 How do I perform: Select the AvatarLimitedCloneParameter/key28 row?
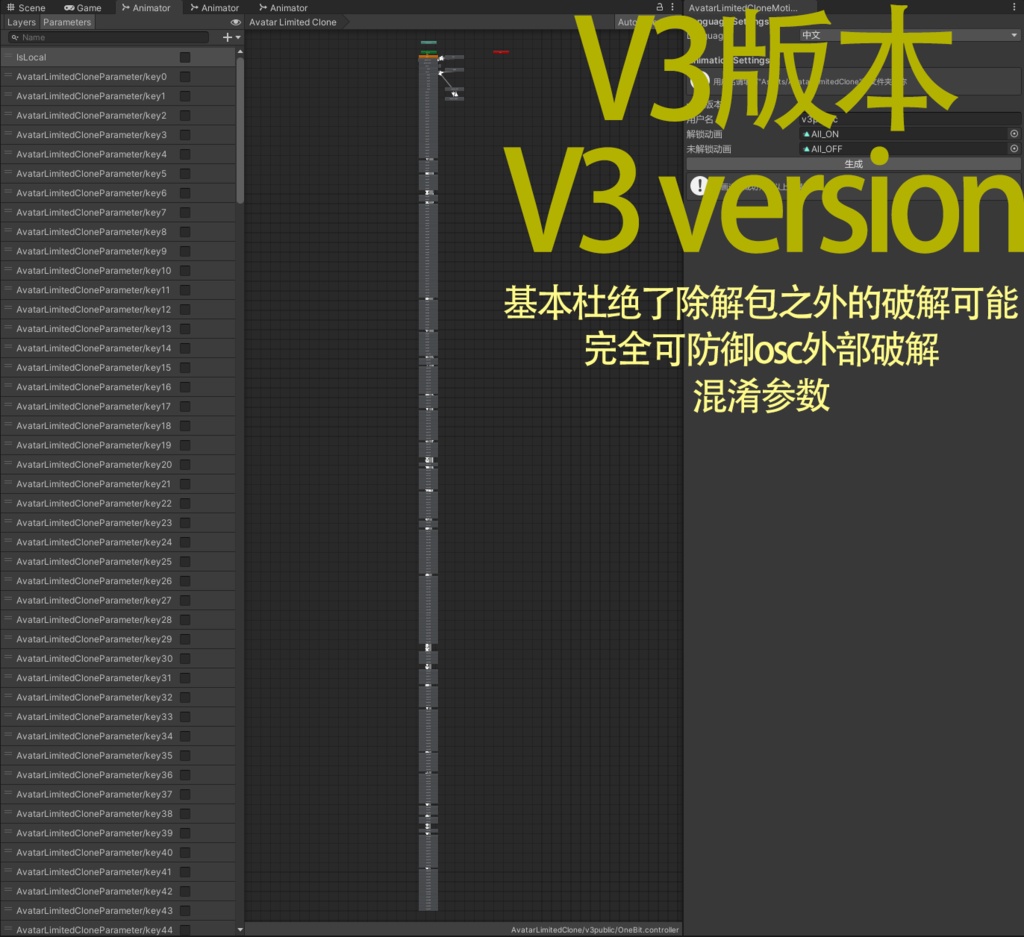118,620
